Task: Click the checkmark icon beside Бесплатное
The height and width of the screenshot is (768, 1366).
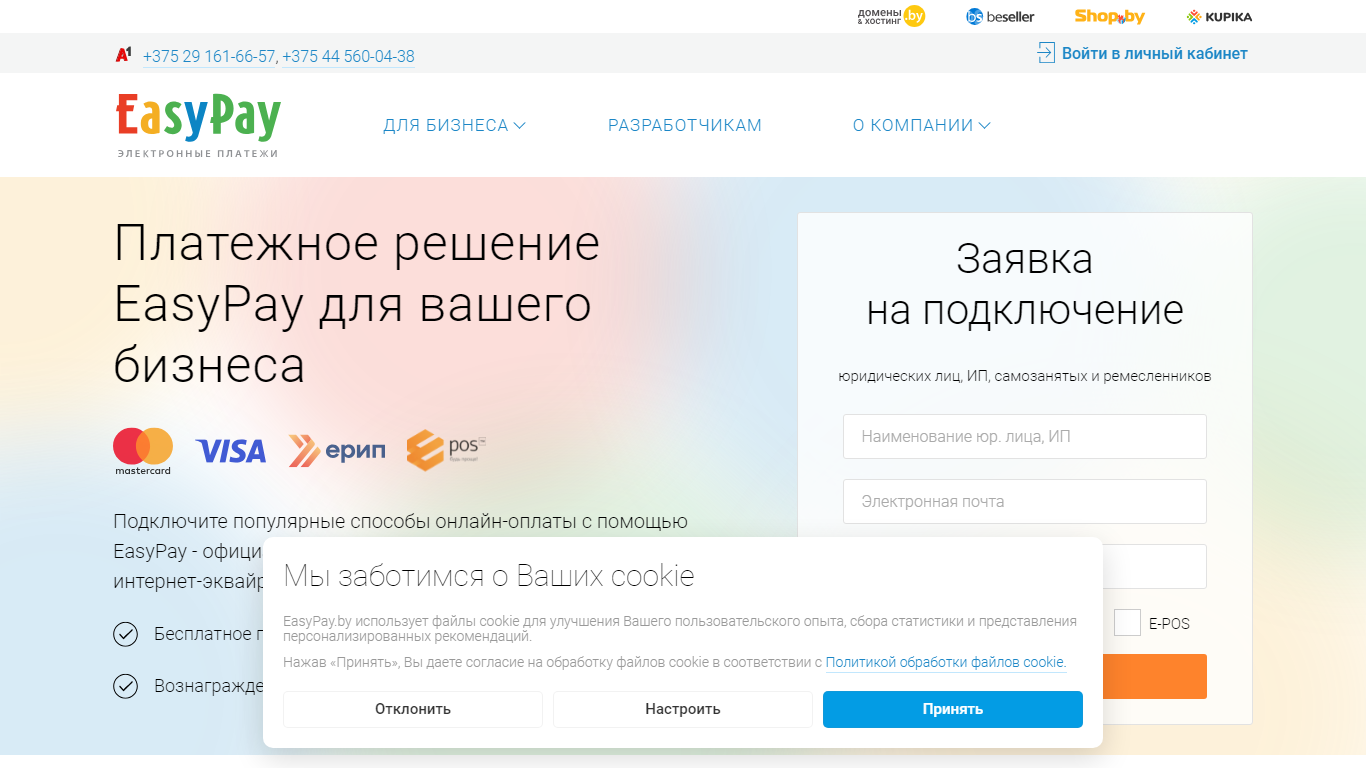Action: [125, 634]
